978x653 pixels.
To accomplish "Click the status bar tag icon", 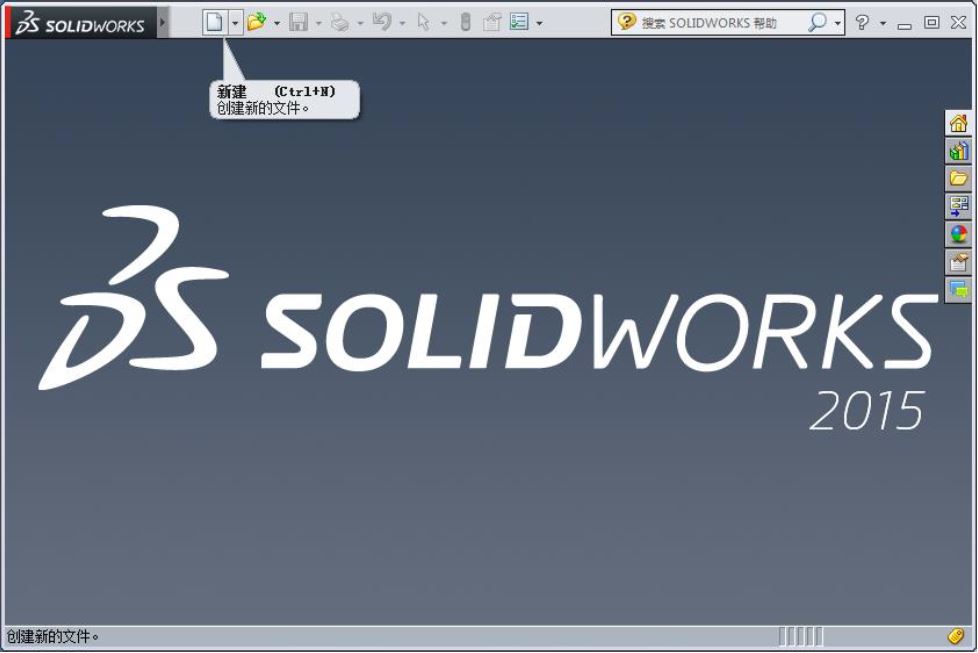I will [956, 636].
